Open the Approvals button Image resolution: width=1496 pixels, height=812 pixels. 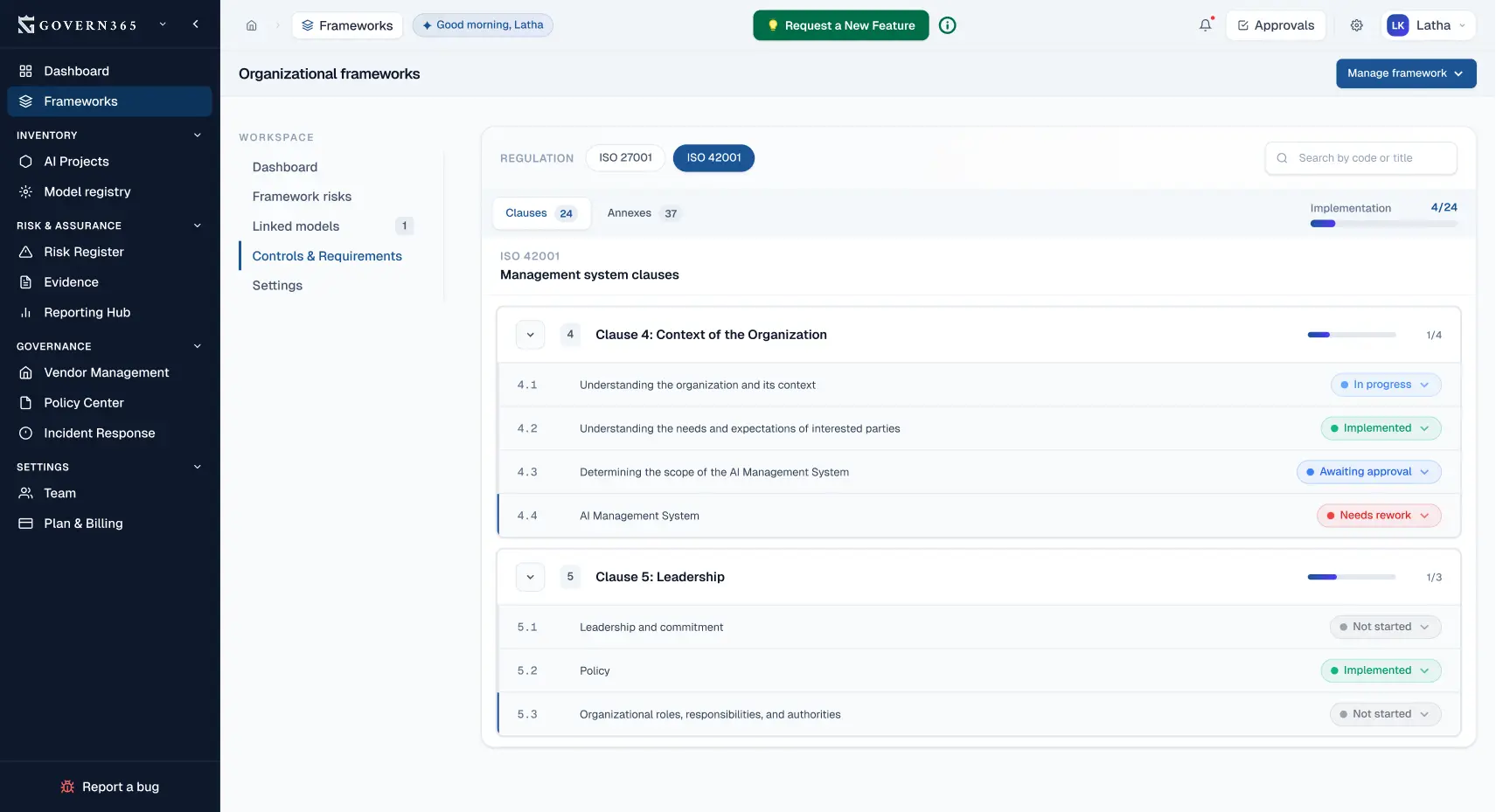click(1276, 25)
